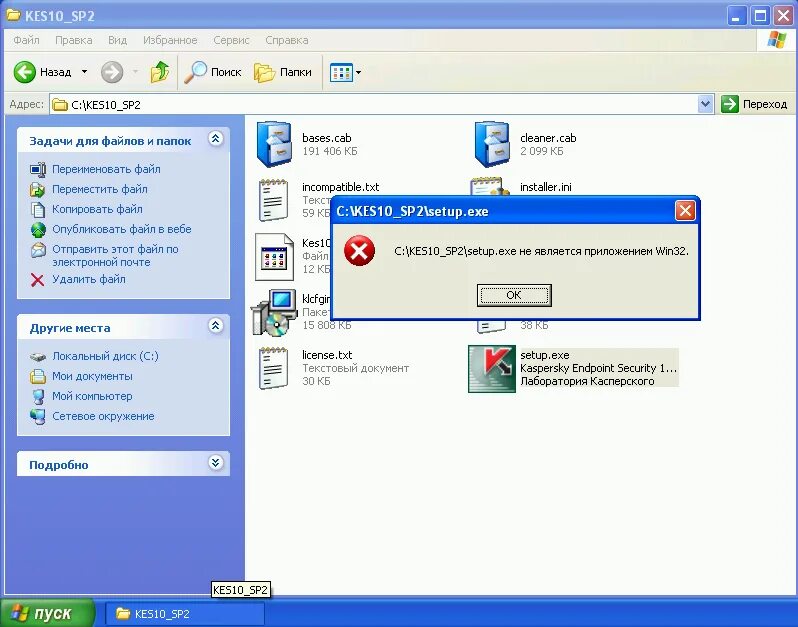This screenshot has width=798, height=627.
Task: Select the Kaspersky setup.exe icon
Action: click(x=492, y=369)
